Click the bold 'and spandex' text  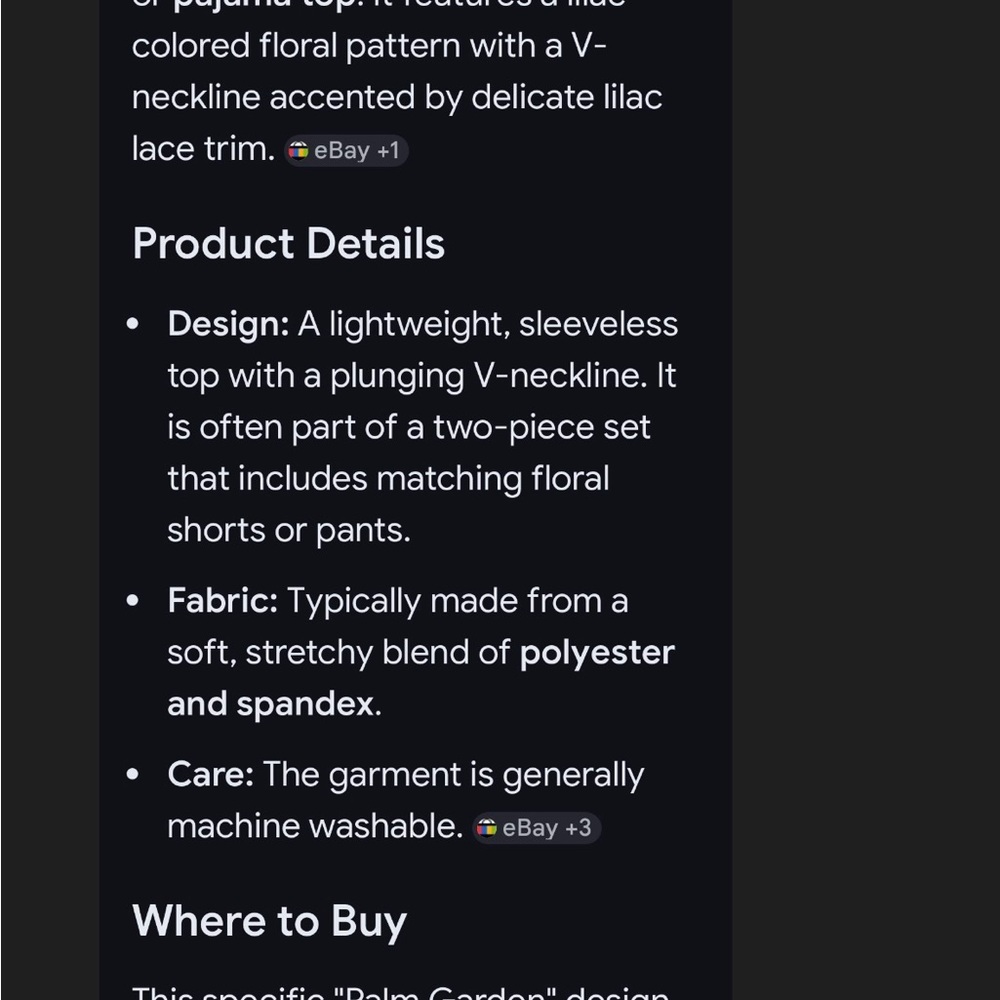click(270, 704)
